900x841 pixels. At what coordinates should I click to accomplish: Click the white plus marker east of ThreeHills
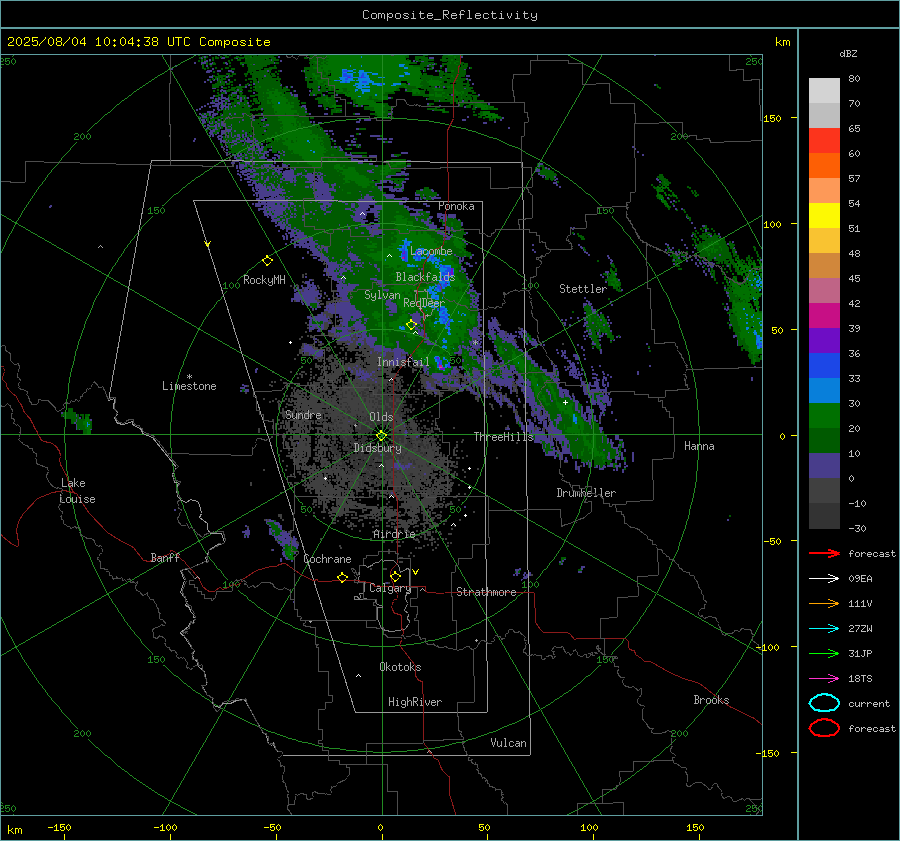(565, 402)
